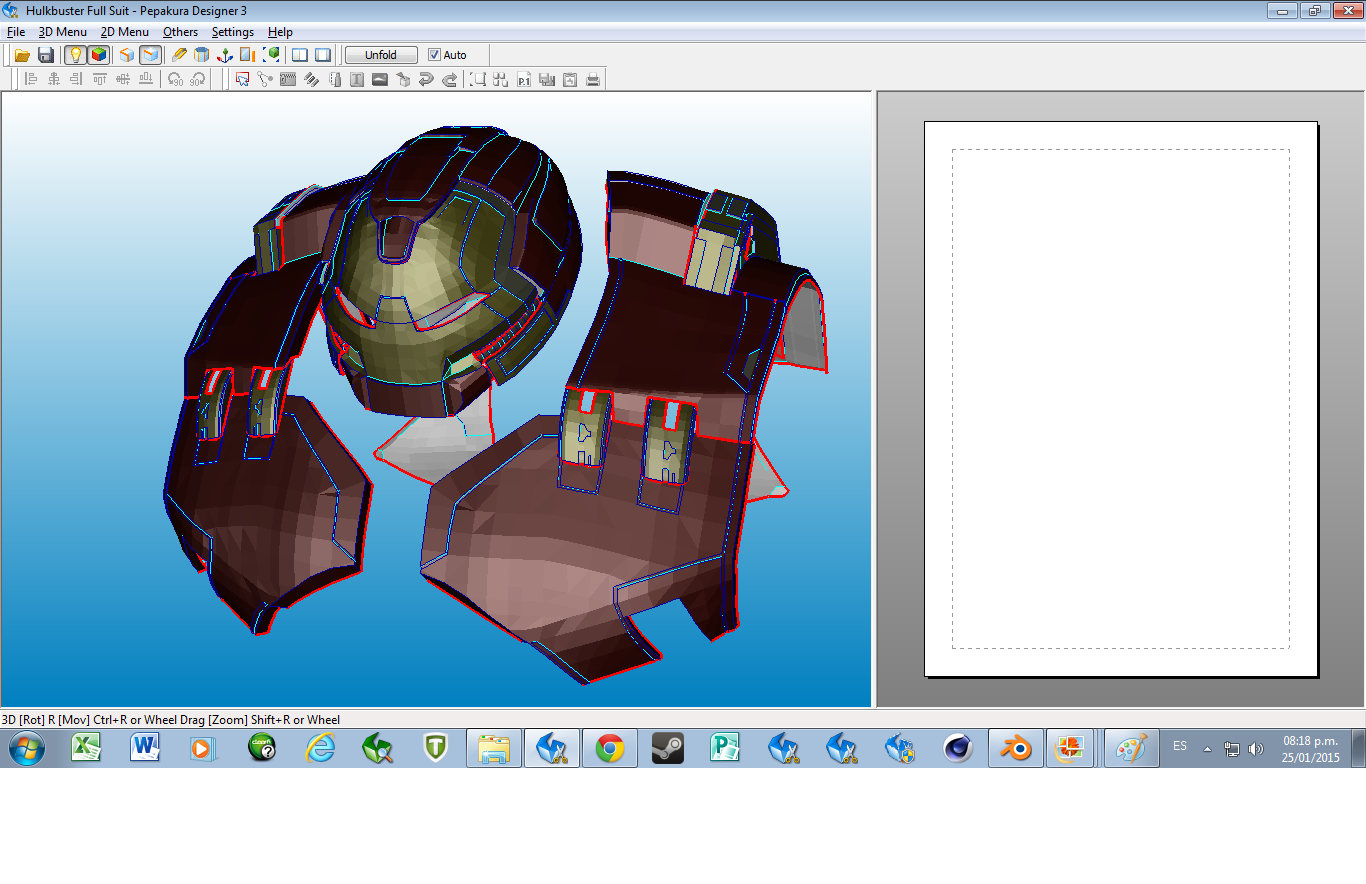The image size is (1366, 884).
Task: Open Steam from the taskbar
Action: [x=668, y=748]
